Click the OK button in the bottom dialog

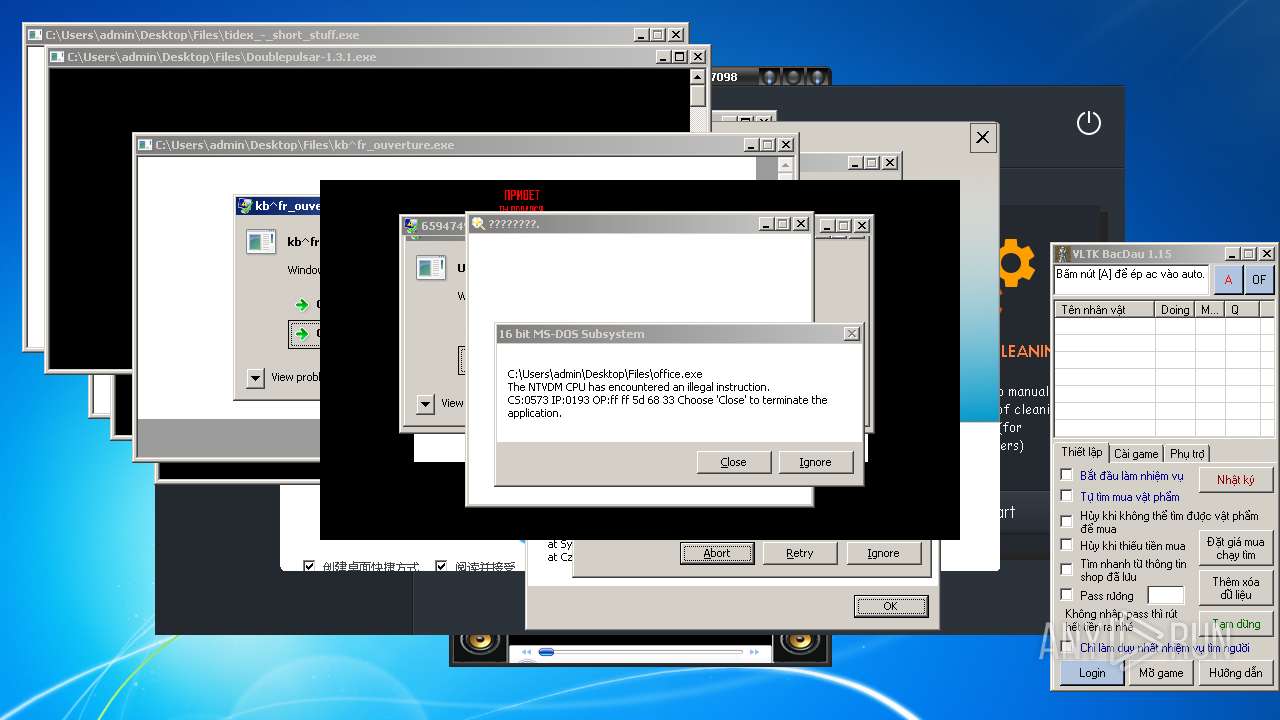click(890, 606)
